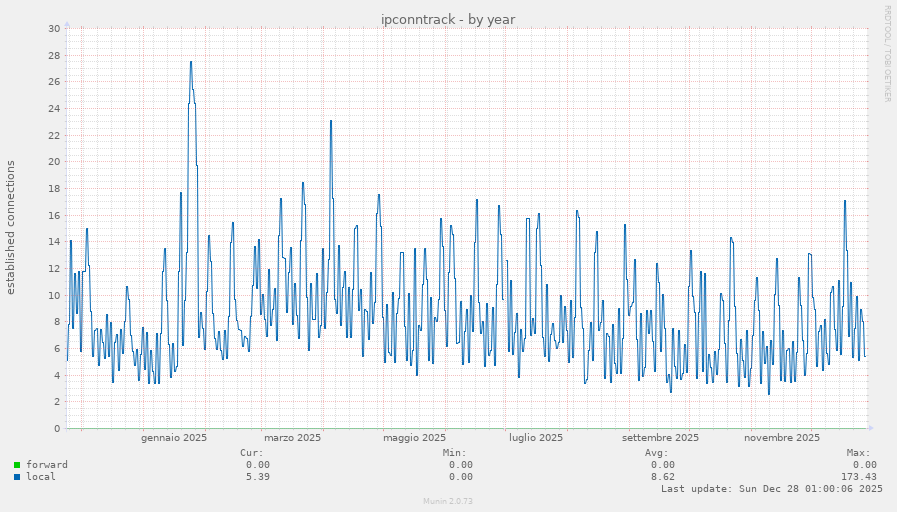Click the local Cur value 5.39

[257, 477]
